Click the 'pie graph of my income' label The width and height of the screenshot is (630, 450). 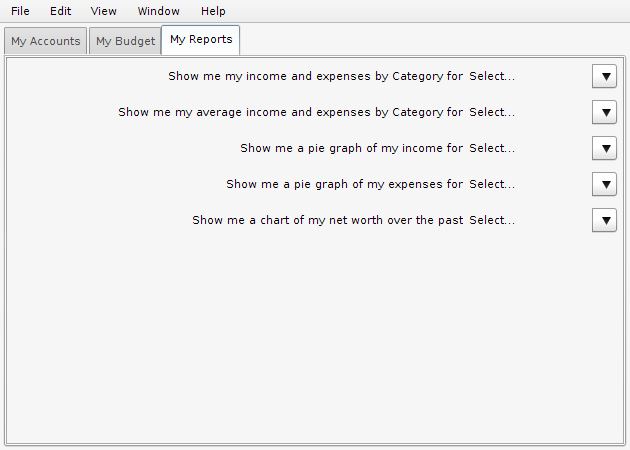click(351, 148)
